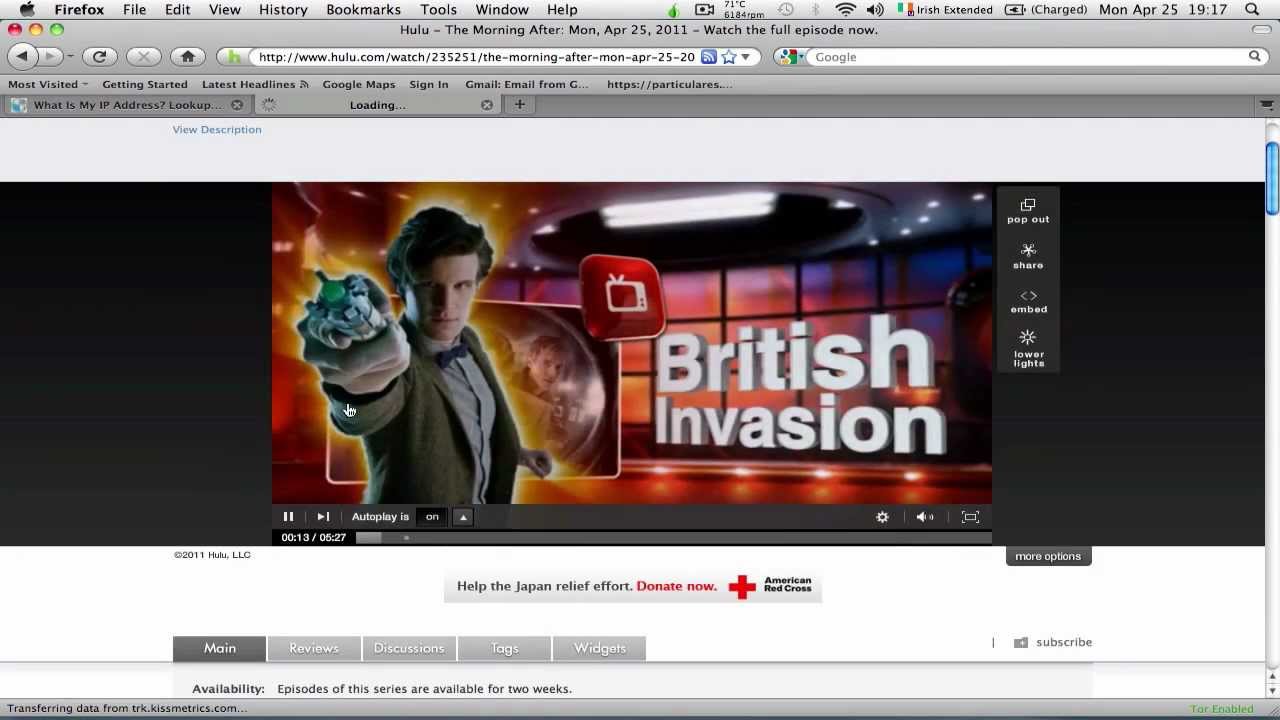Open Latest Headlines feed bookmark
The width and height of the screenshot is (1280, 720).
click(x=255, y=84)
